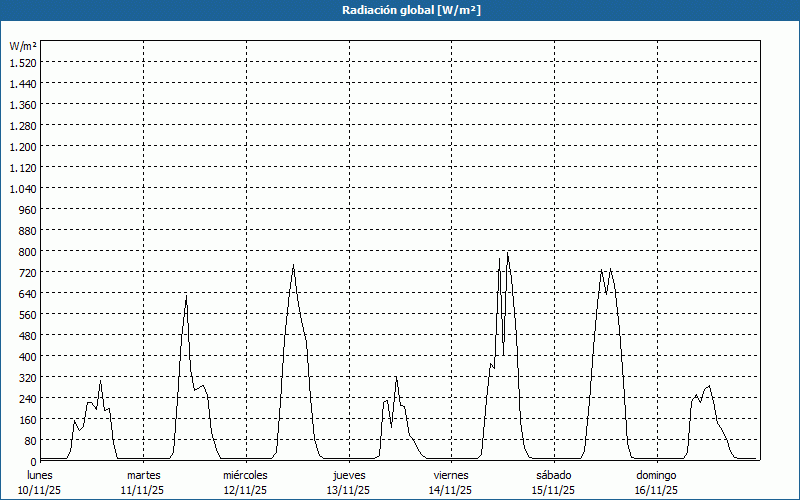Select the domingo day label
800x500 pixels.
coord(656,475)
